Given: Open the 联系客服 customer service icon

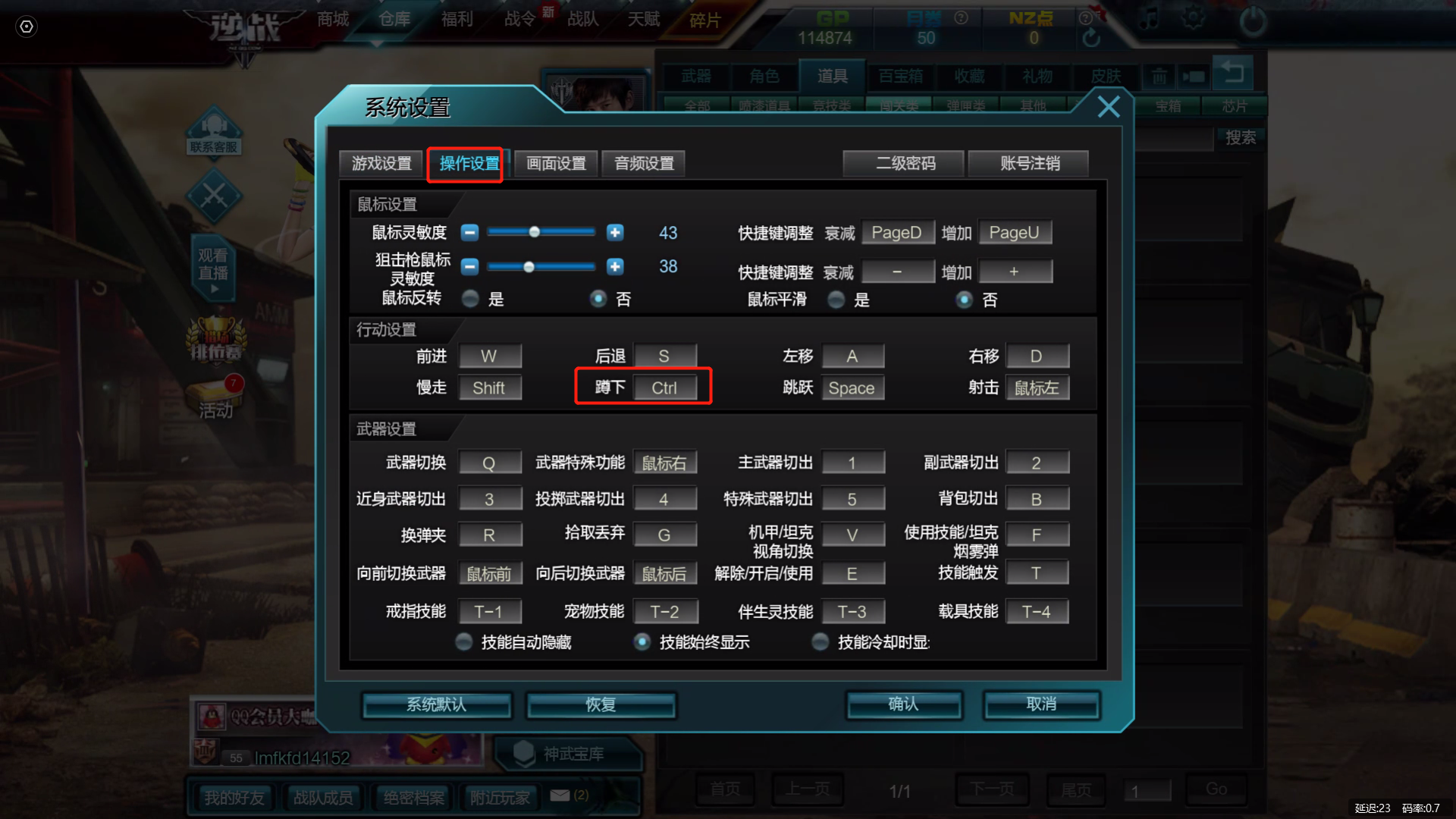Looking at the screenshot, I should (x=214, y=130).
